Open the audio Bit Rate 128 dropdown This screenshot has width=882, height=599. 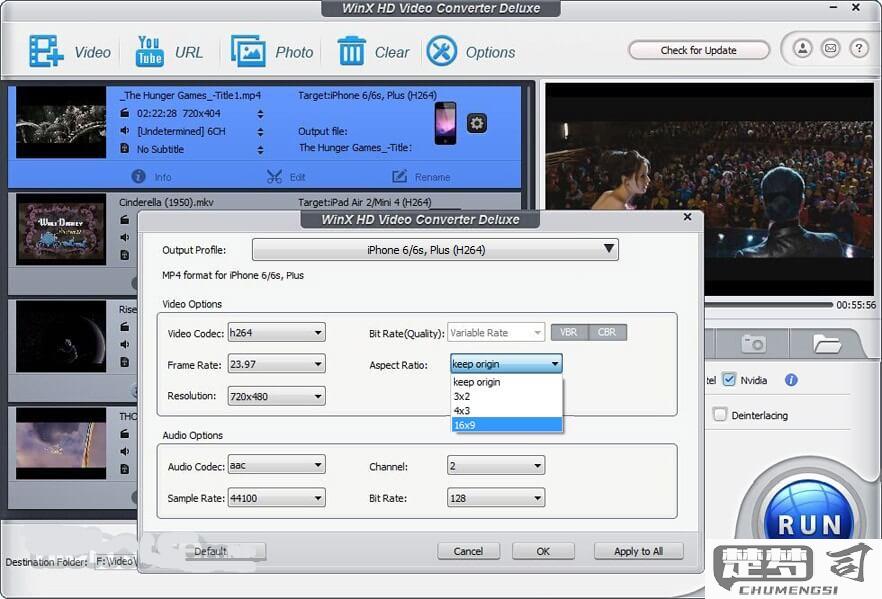pos(496,498)
